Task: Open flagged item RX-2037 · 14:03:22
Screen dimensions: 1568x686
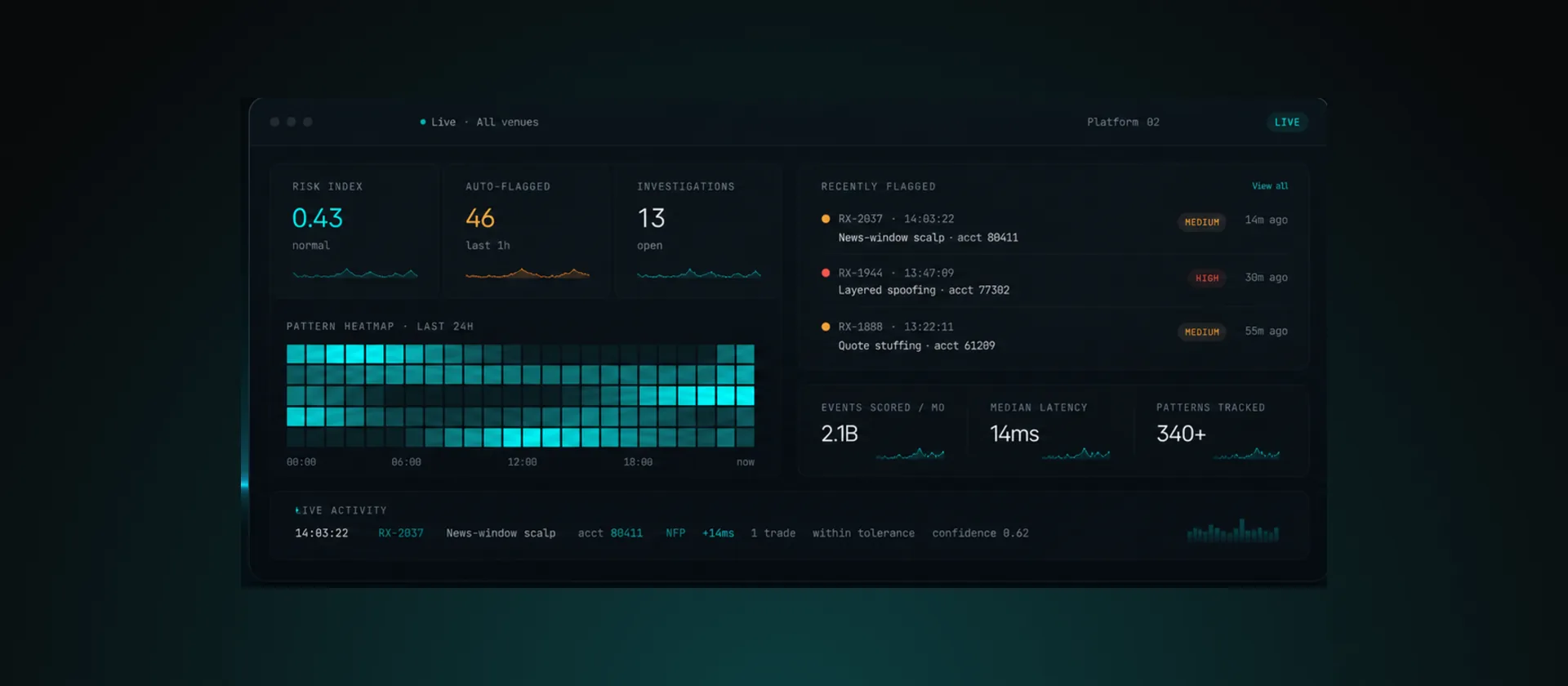Action: pyautogui.click(x=896, y=219)
